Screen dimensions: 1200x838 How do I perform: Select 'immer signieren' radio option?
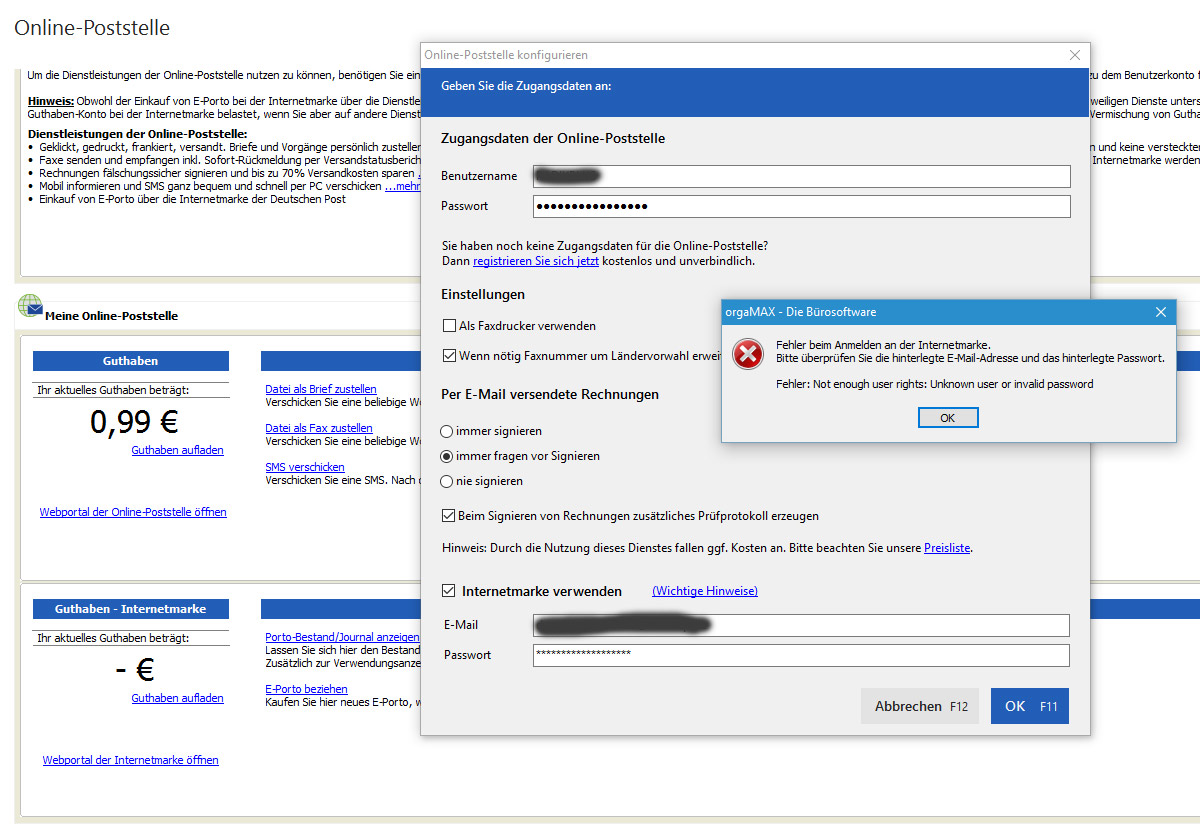[447, 431]
